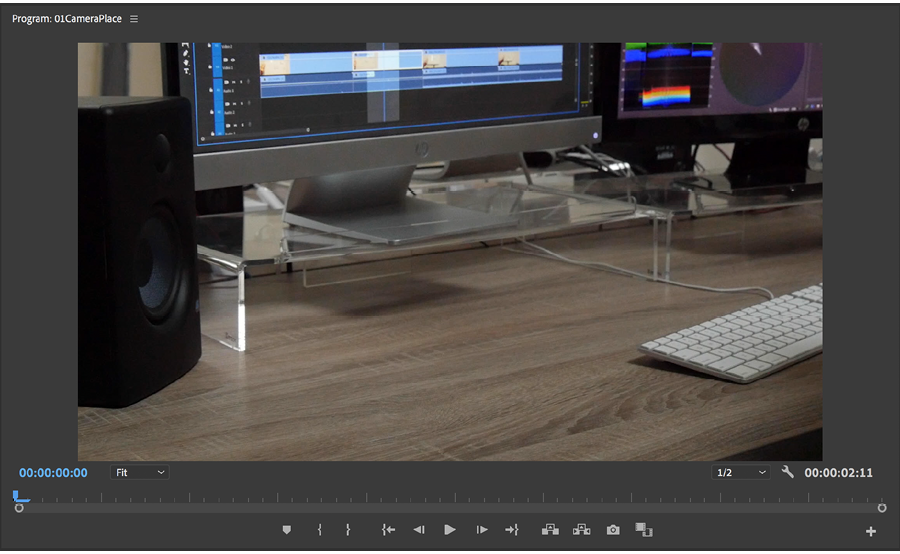Screen dimensions: 900x554
Task: Click Play to start playback
Action: tap(450, 530)
